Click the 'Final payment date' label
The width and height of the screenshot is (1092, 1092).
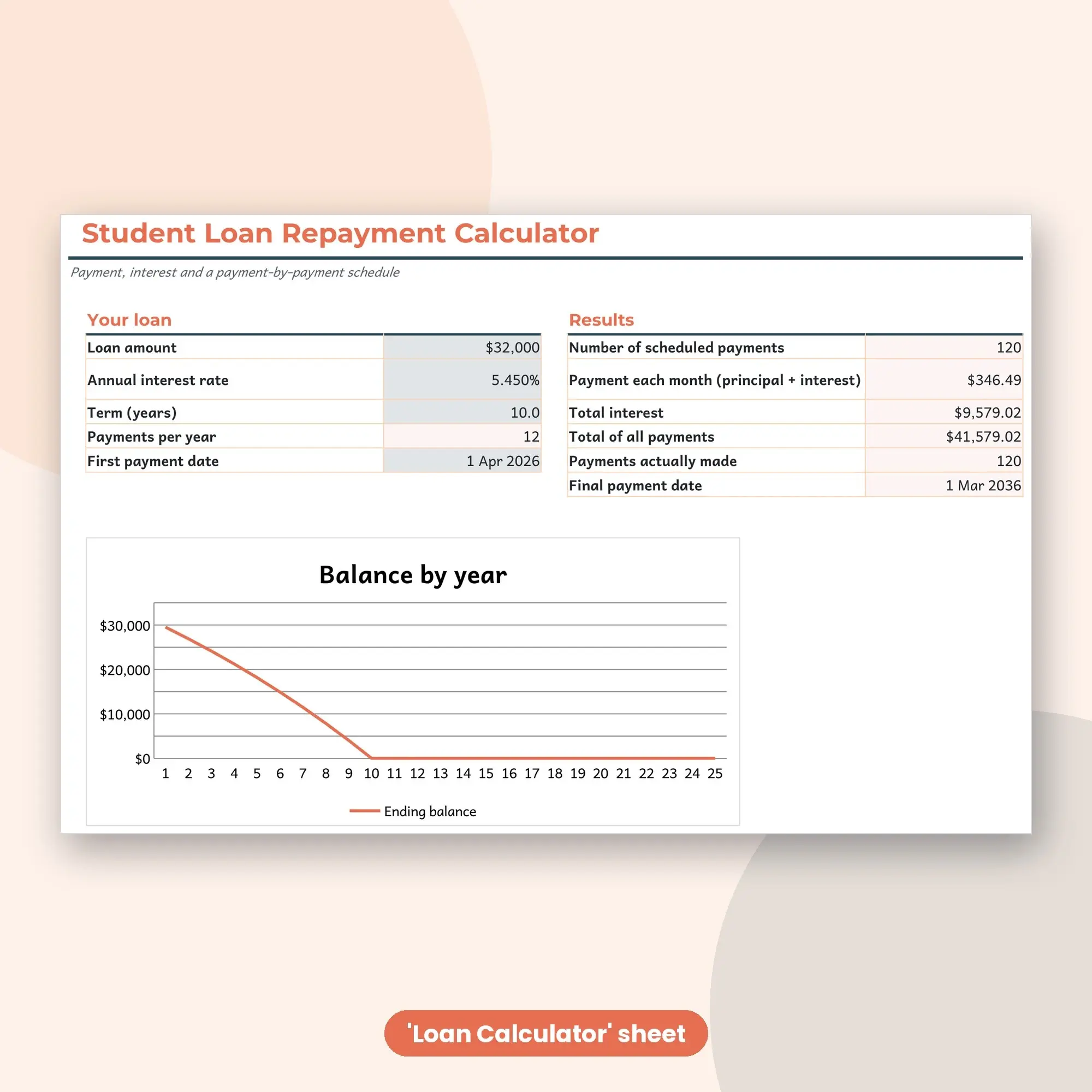coord(636,485)
